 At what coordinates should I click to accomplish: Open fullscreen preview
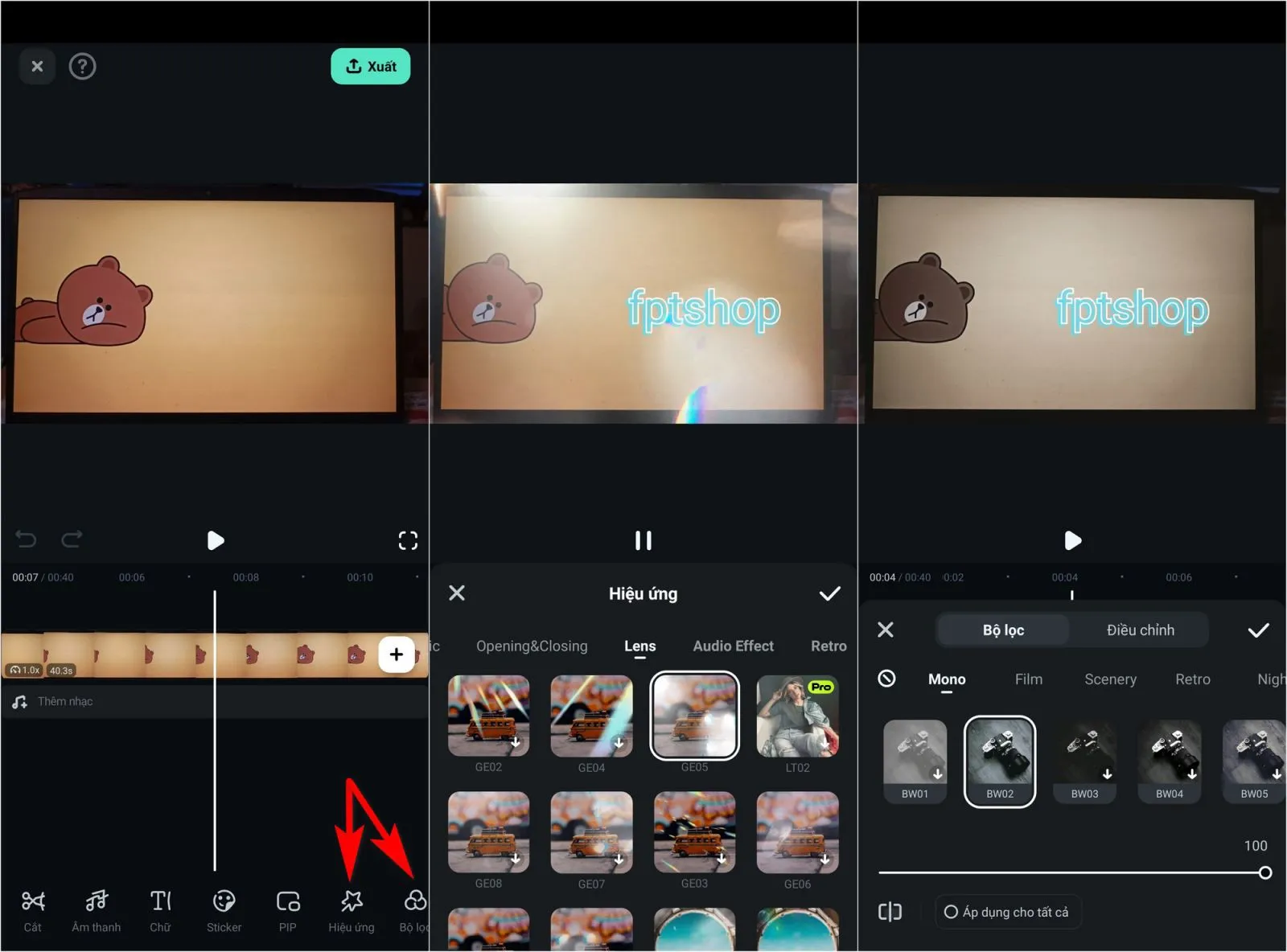[x=408, y=540]
